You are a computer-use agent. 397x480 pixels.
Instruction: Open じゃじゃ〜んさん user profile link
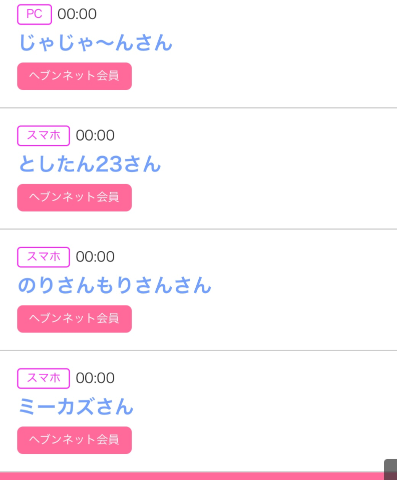(96, 43)
